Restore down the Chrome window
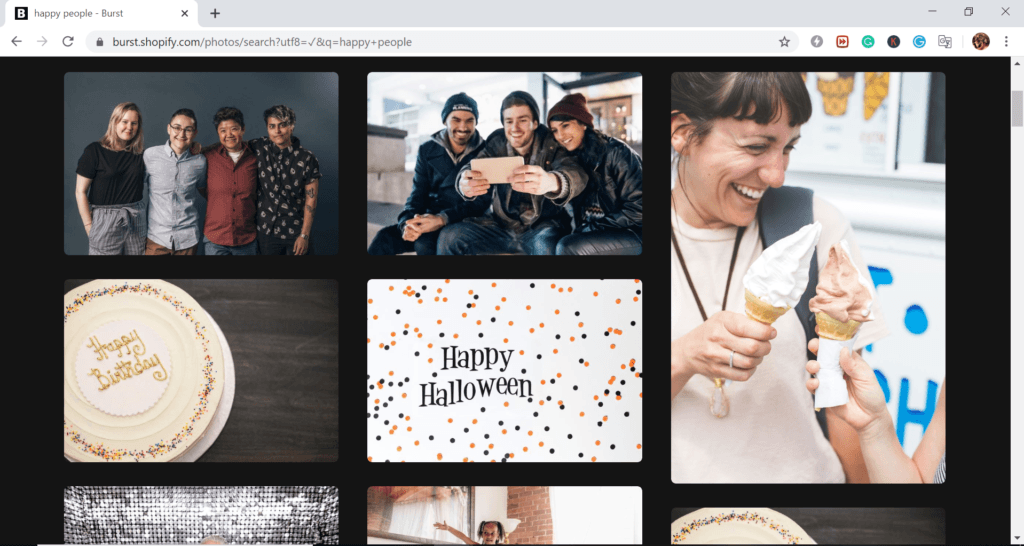The width and height of the screenshot is (1024, 546). (968, 11)
